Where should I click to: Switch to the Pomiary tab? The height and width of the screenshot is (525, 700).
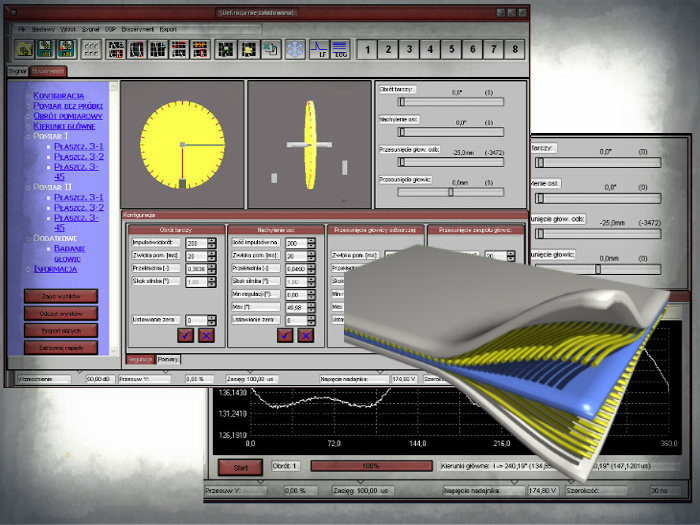point(169,358)
